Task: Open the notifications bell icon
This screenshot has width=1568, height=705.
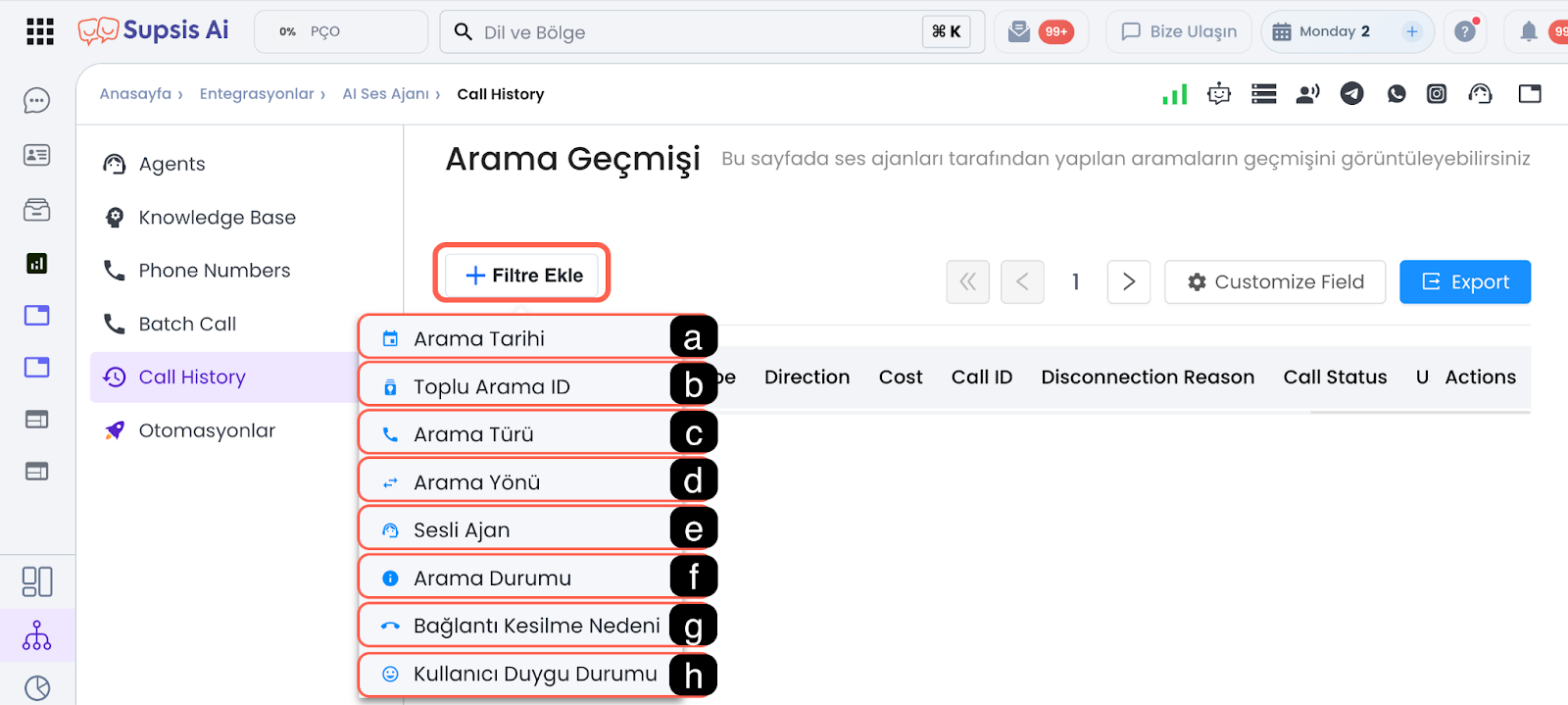Action: [1528, 31]
